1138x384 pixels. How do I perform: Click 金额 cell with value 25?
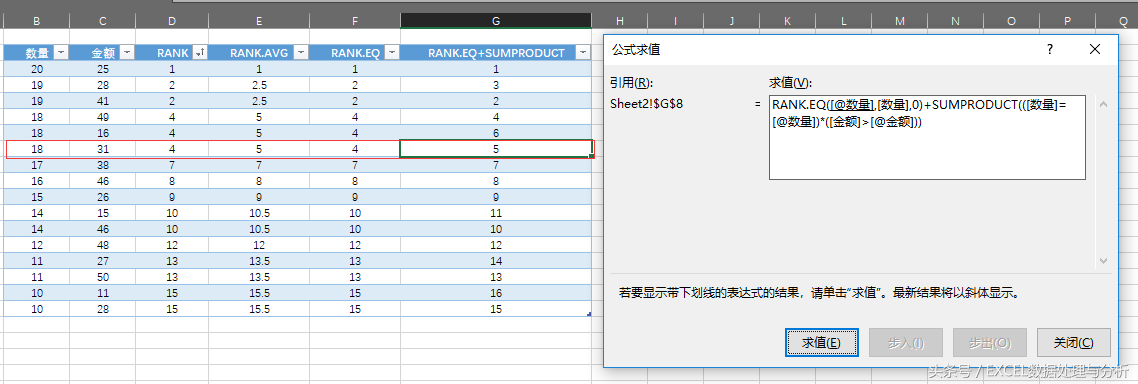pyautogui.click(x=102, y=69)
